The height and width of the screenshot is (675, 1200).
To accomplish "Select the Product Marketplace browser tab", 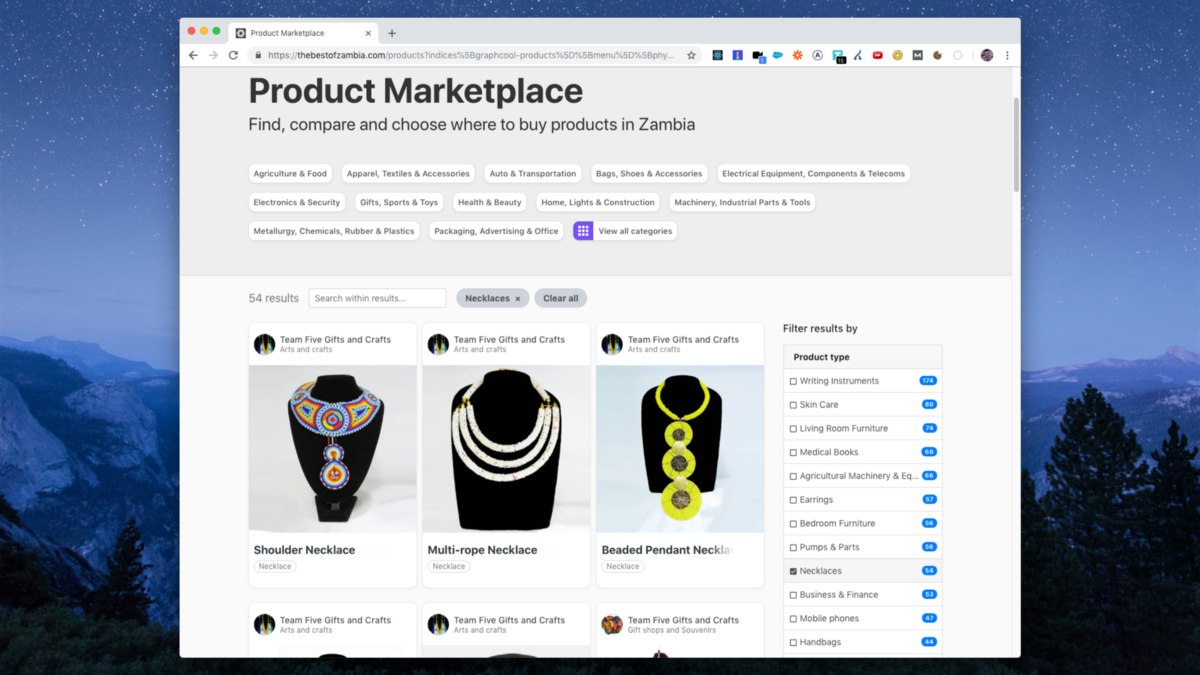I will click(x=302, y=33).
